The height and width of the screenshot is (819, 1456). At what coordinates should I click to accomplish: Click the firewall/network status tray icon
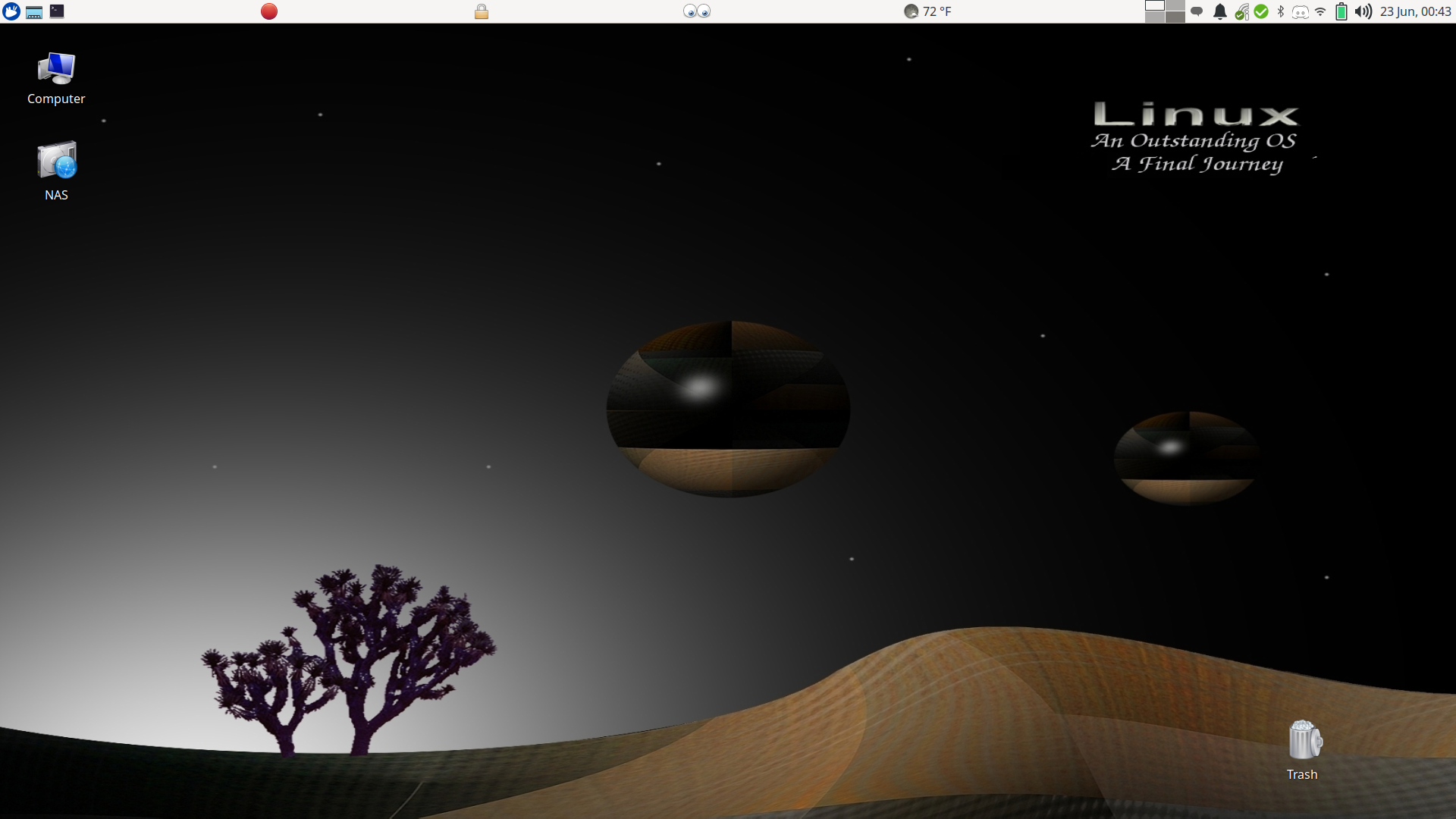pyautogui.click(x=1241, y=11)
